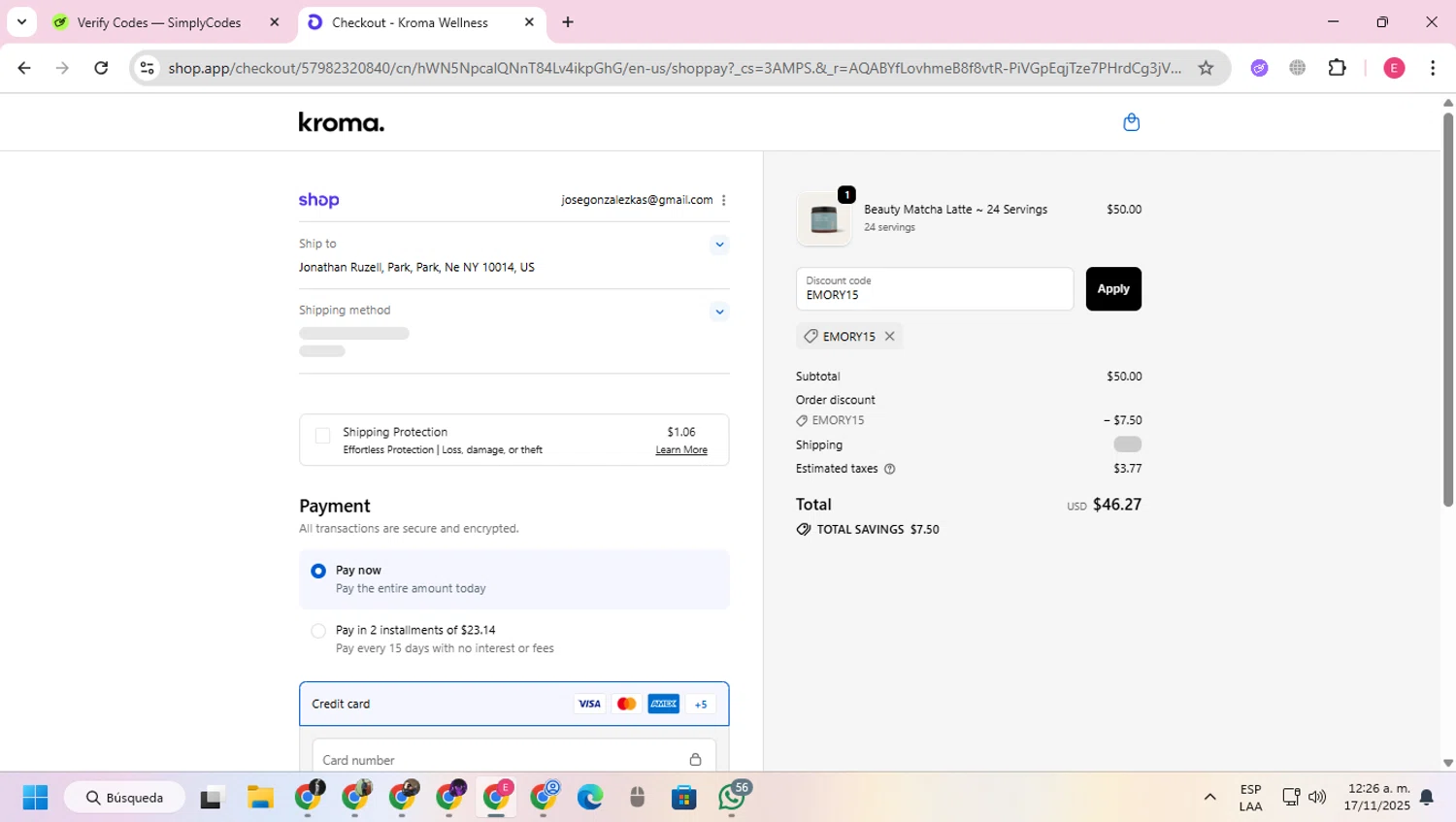Click the address bar URL

675,68
